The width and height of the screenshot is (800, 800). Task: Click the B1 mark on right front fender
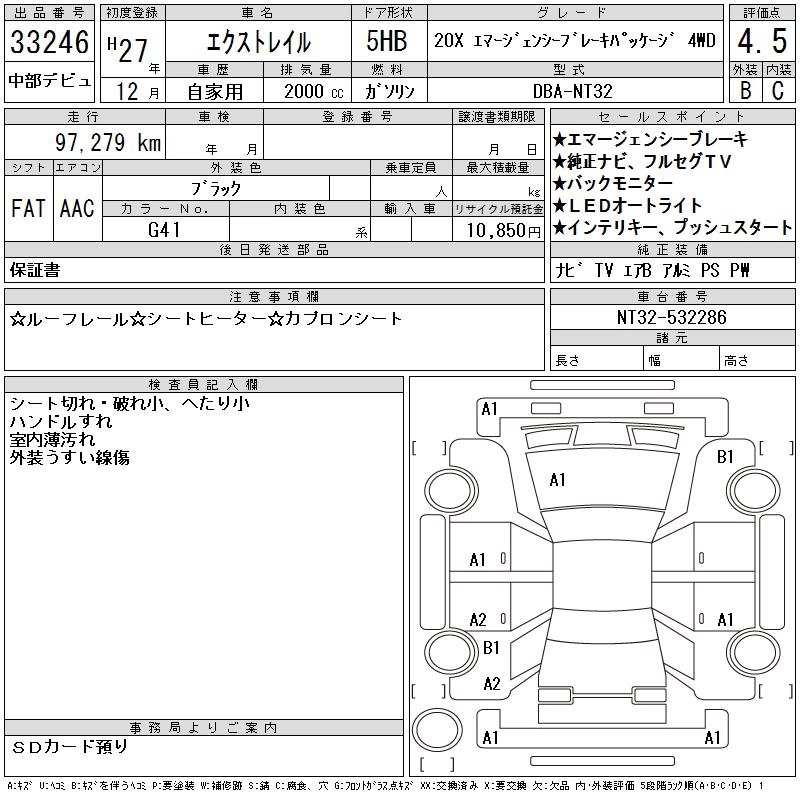(x=725, y=457)
